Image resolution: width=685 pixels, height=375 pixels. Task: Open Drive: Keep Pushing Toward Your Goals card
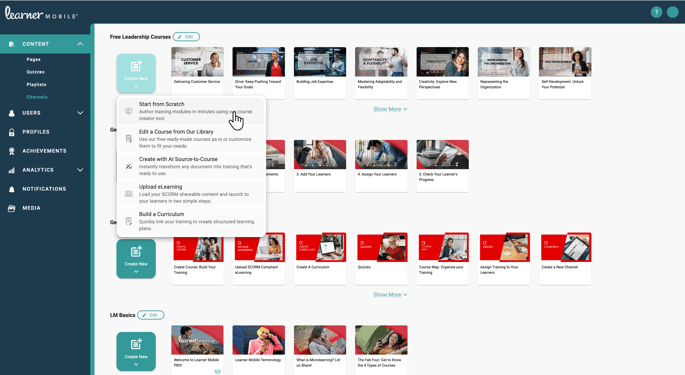tap(259, 73)
